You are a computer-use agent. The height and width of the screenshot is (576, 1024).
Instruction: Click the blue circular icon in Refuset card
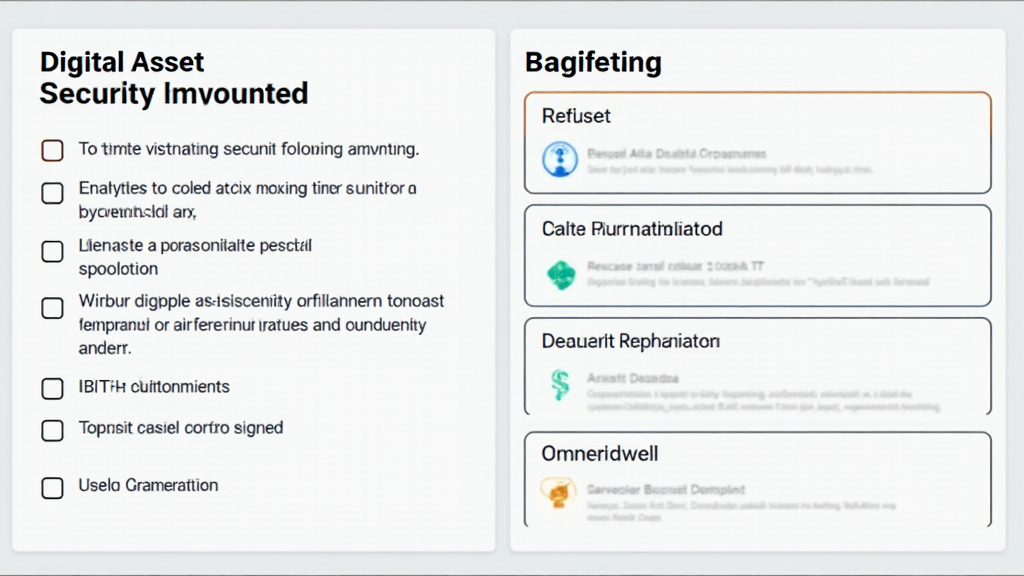(560, 160)
